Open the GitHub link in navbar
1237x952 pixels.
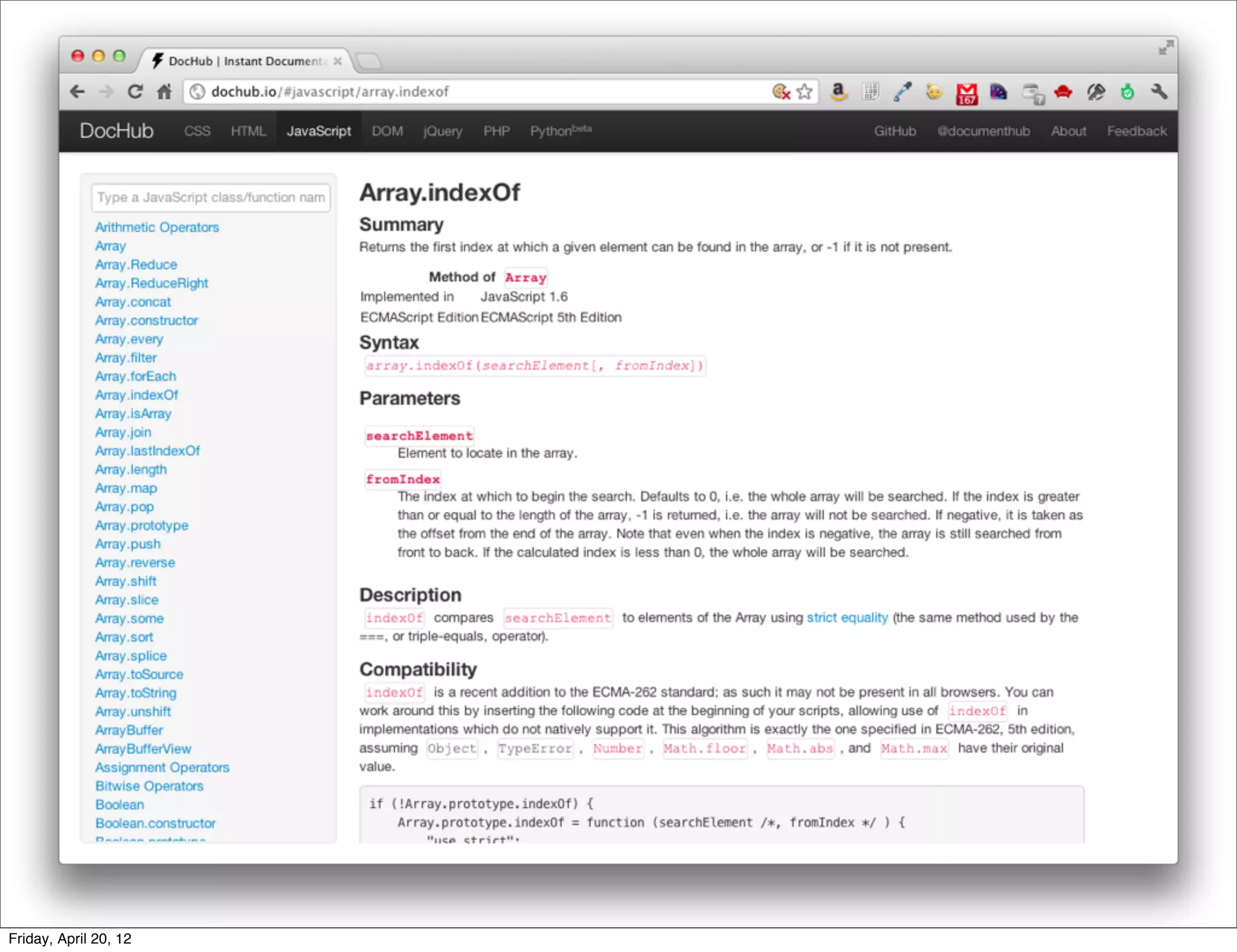pos(895,131)
